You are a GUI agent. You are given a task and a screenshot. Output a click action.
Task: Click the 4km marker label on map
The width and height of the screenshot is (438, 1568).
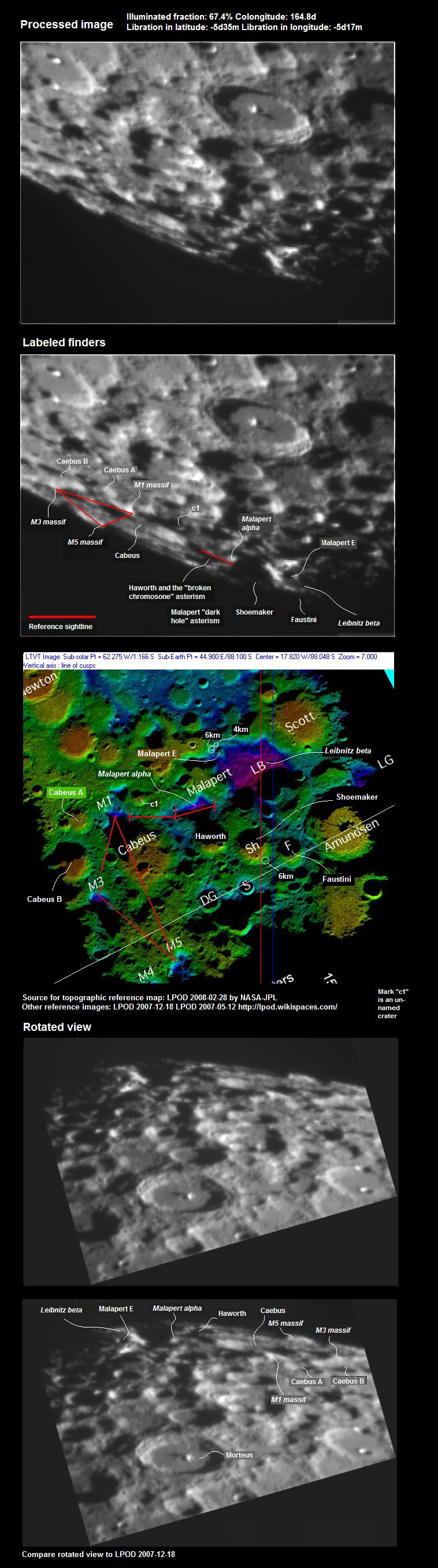[241, 729]
